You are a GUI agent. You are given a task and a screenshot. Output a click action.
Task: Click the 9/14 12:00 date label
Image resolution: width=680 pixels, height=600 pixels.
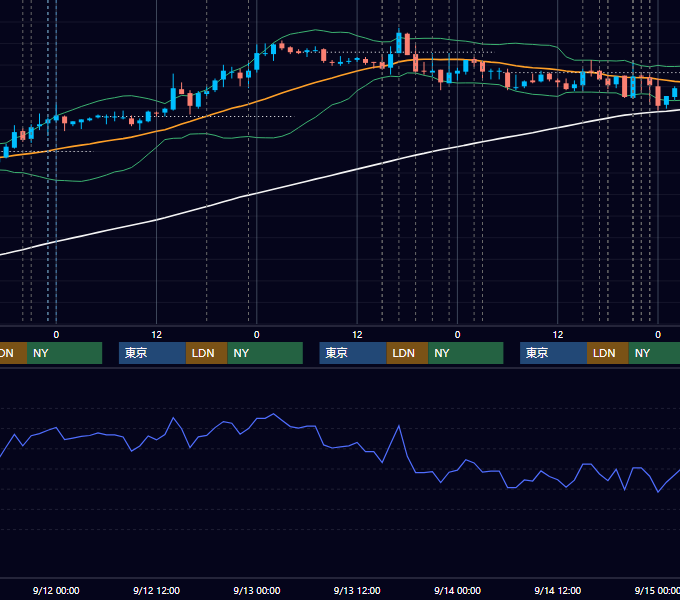(558, 590)
